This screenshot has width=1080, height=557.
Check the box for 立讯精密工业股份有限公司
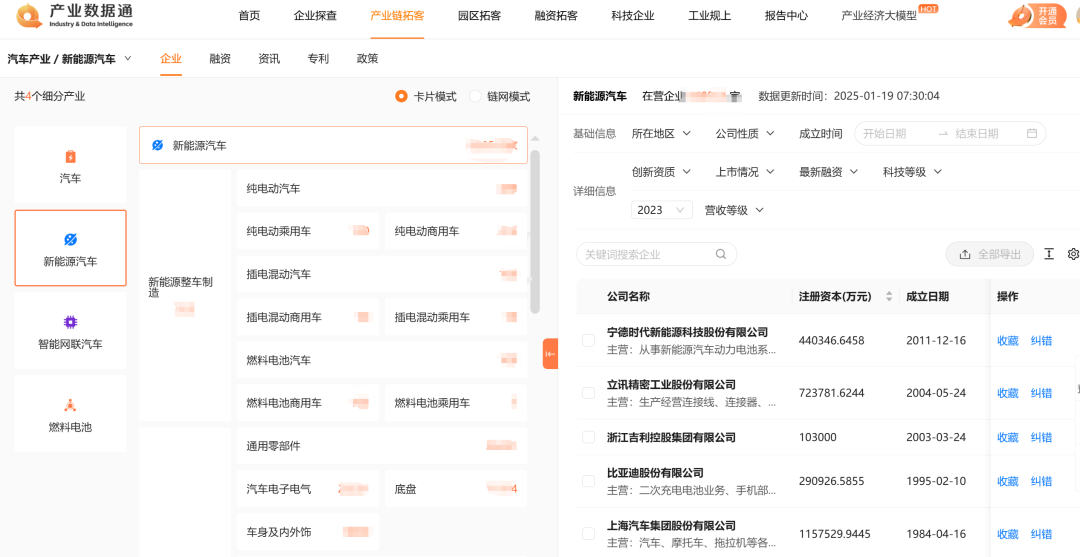click(588, 393)
